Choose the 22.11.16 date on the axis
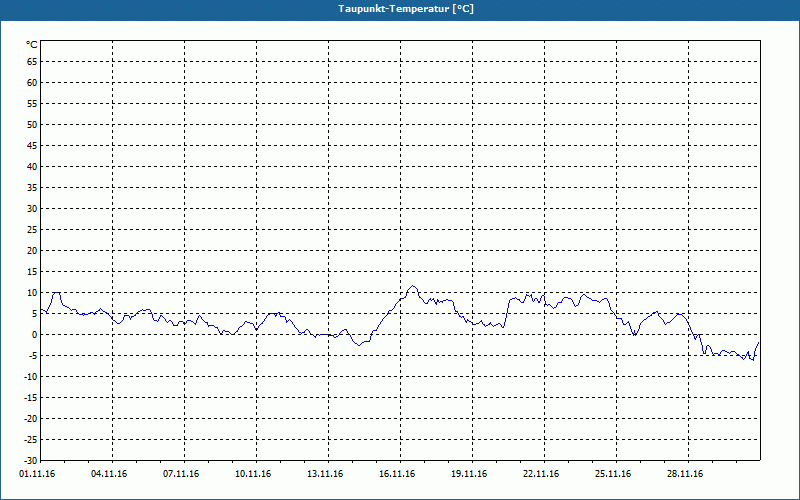The height and width of the screenshot is (500, 800). tap(541, 474)
